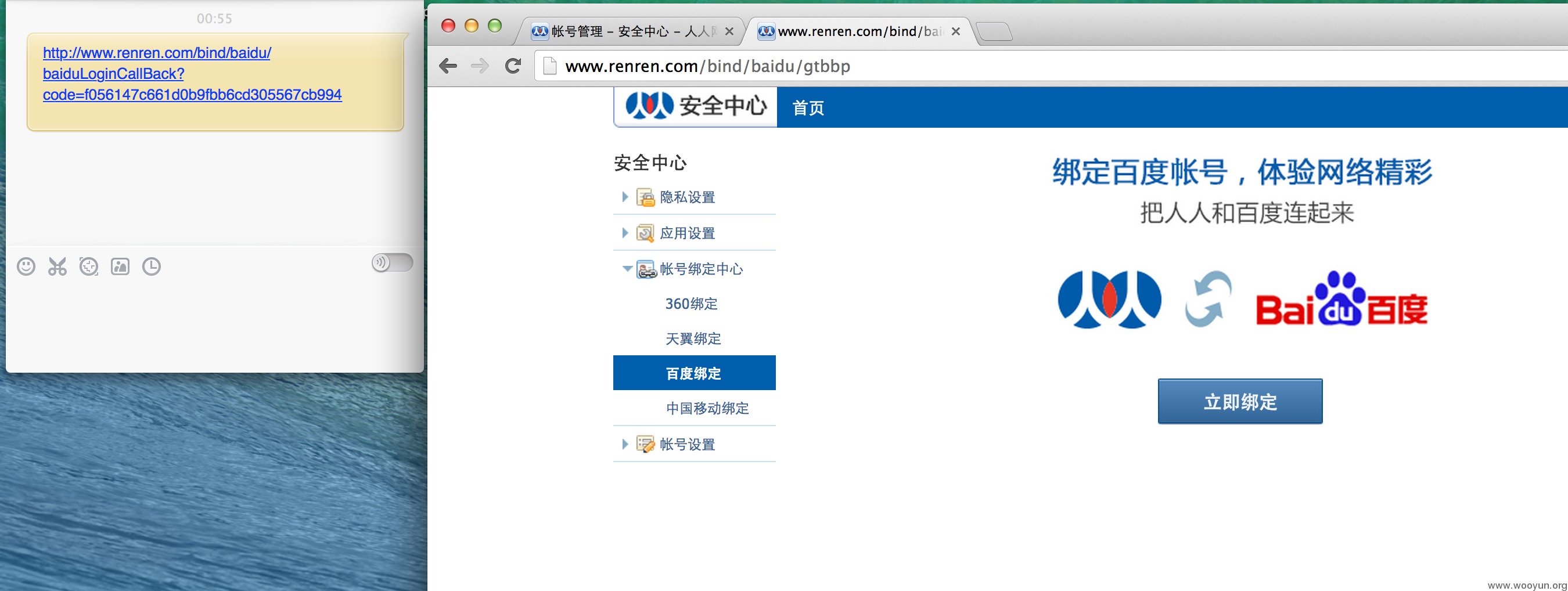1568x591 pixels.
Task: Click the 把人人和百度连起来 subtitle
Action: coord(1247,213)
